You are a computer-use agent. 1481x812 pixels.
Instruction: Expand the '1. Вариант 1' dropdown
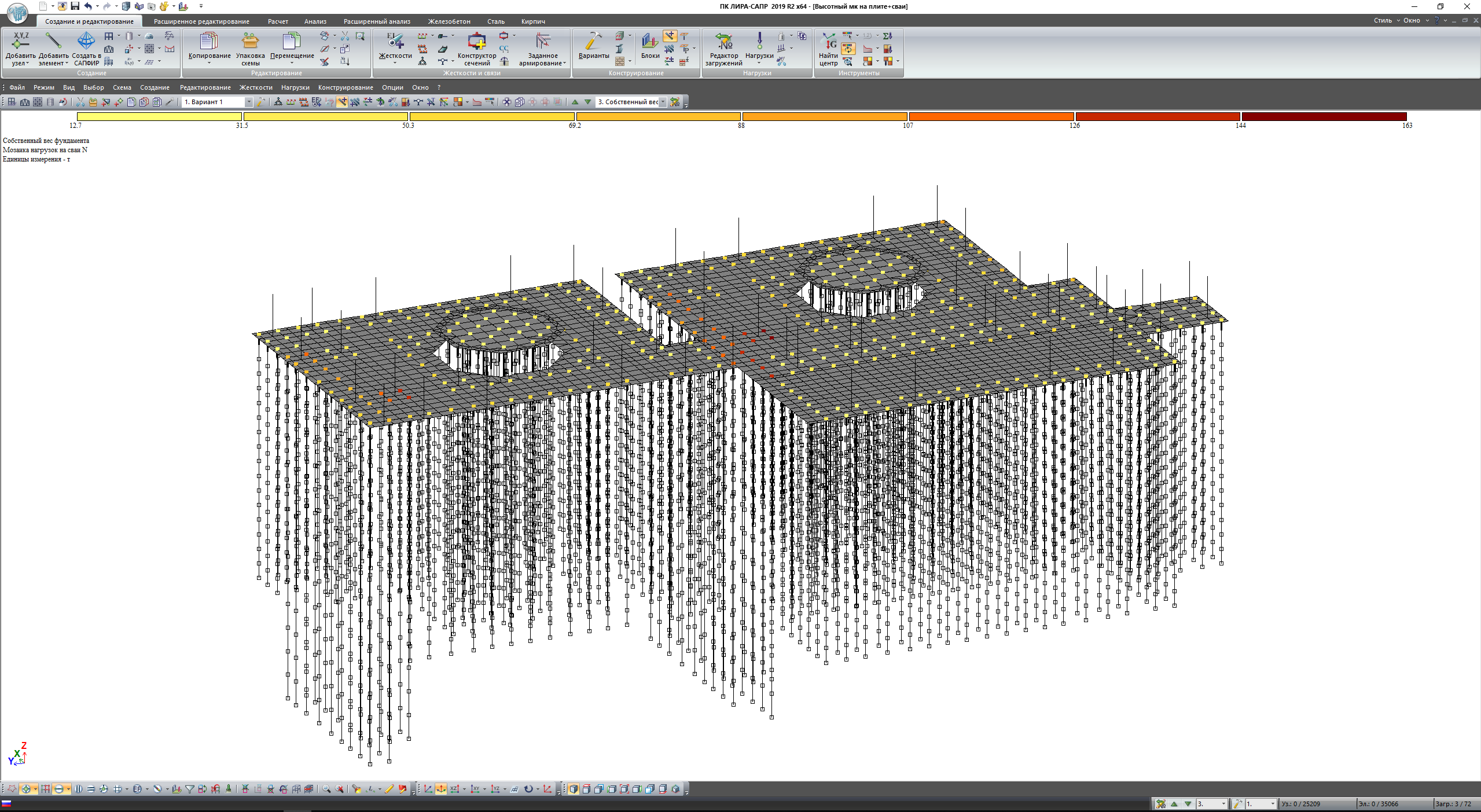click(249, 102)
